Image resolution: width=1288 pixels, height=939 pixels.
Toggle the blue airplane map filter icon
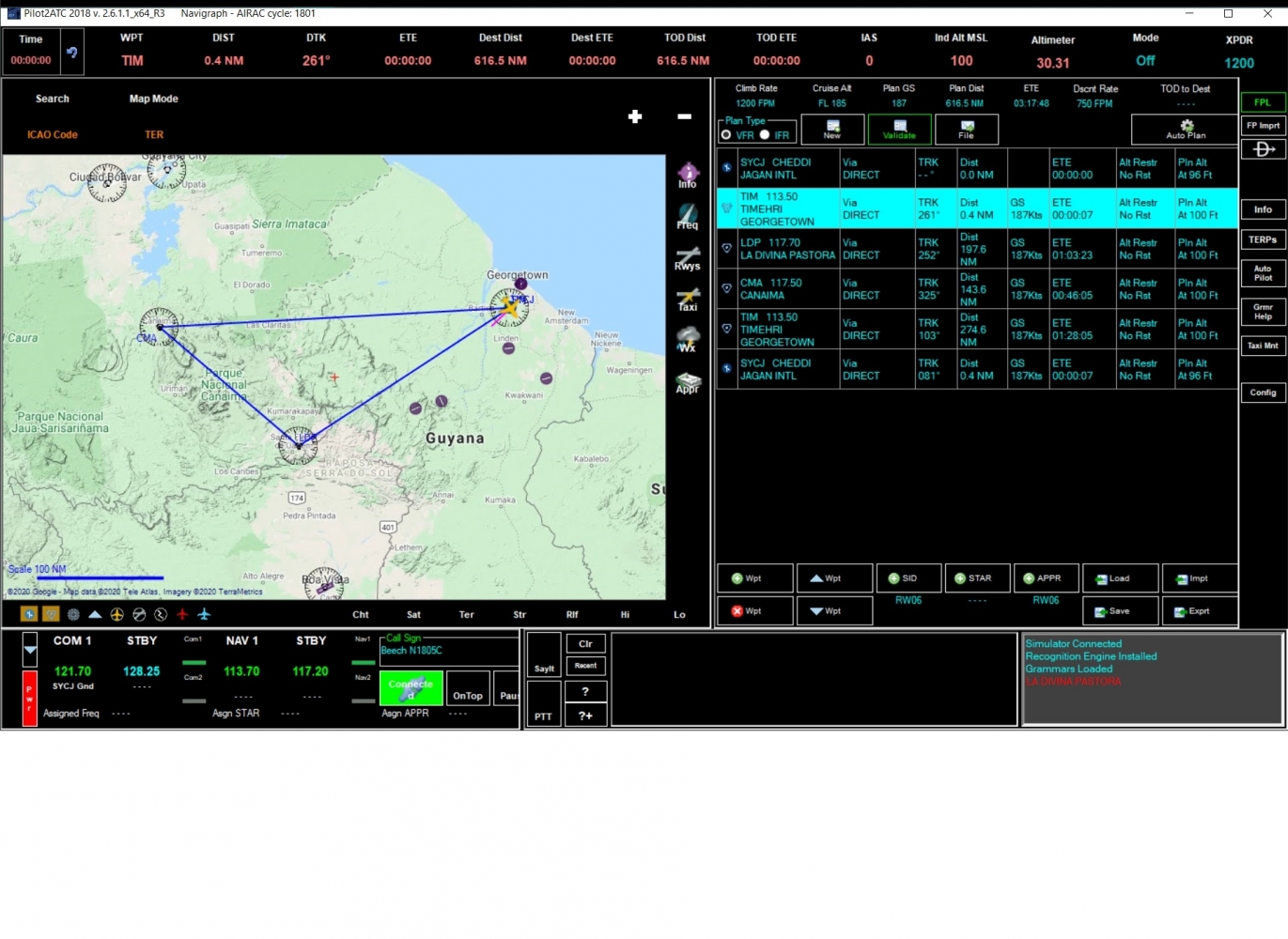click(x=204, y=614)
